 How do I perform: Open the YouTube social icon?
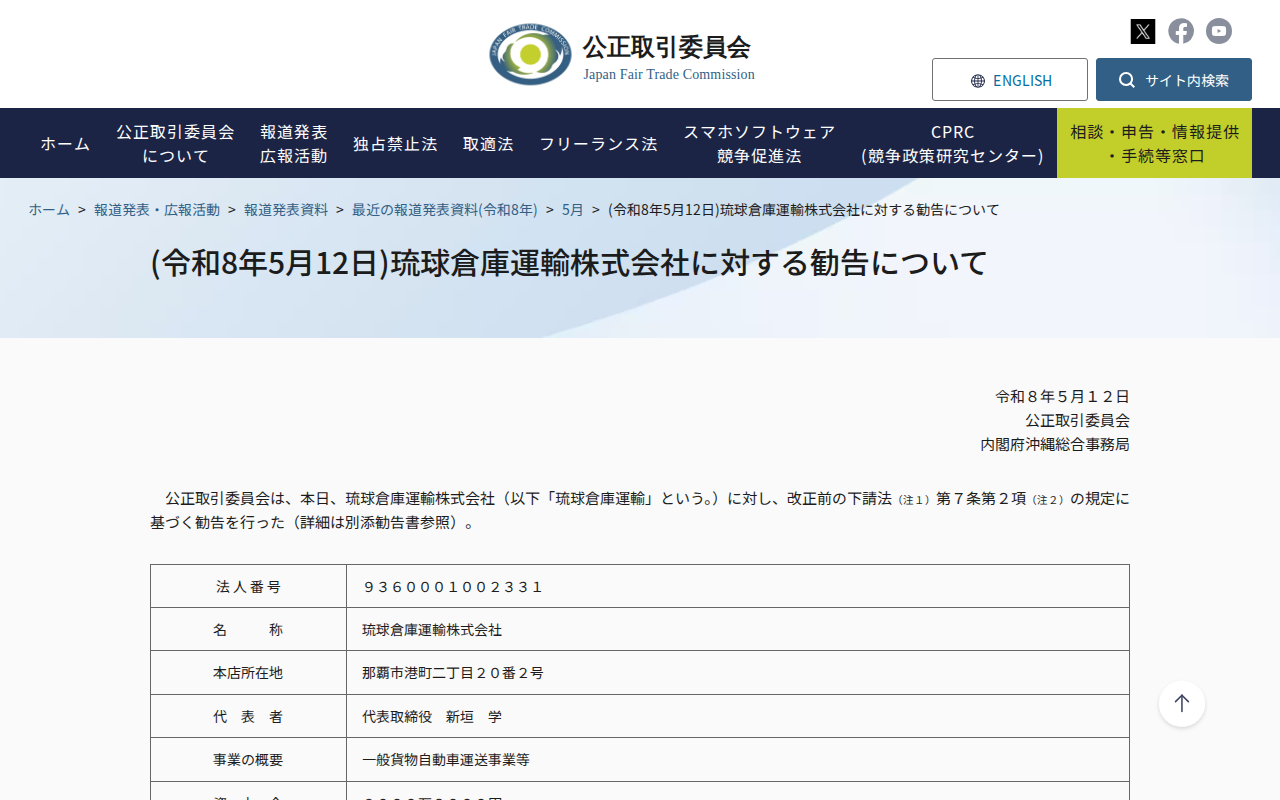pos(1219,31)
